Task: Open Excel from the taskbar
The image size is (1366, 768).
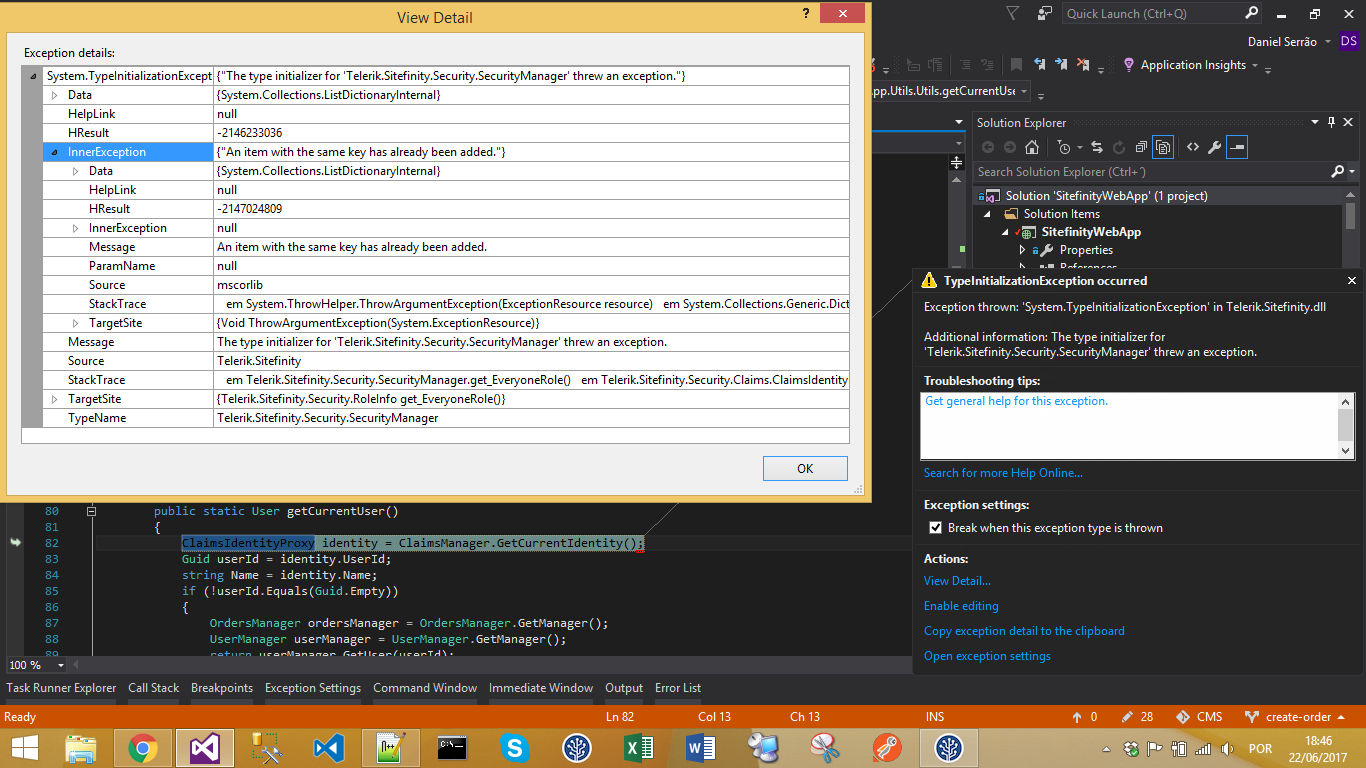Action: [639, 748]
